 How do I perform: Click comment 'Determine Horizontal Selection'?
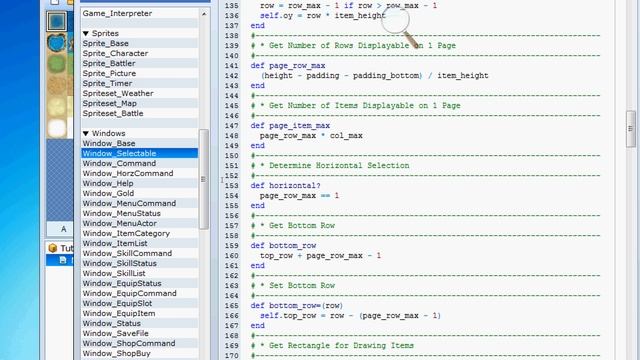click(339, 166)
